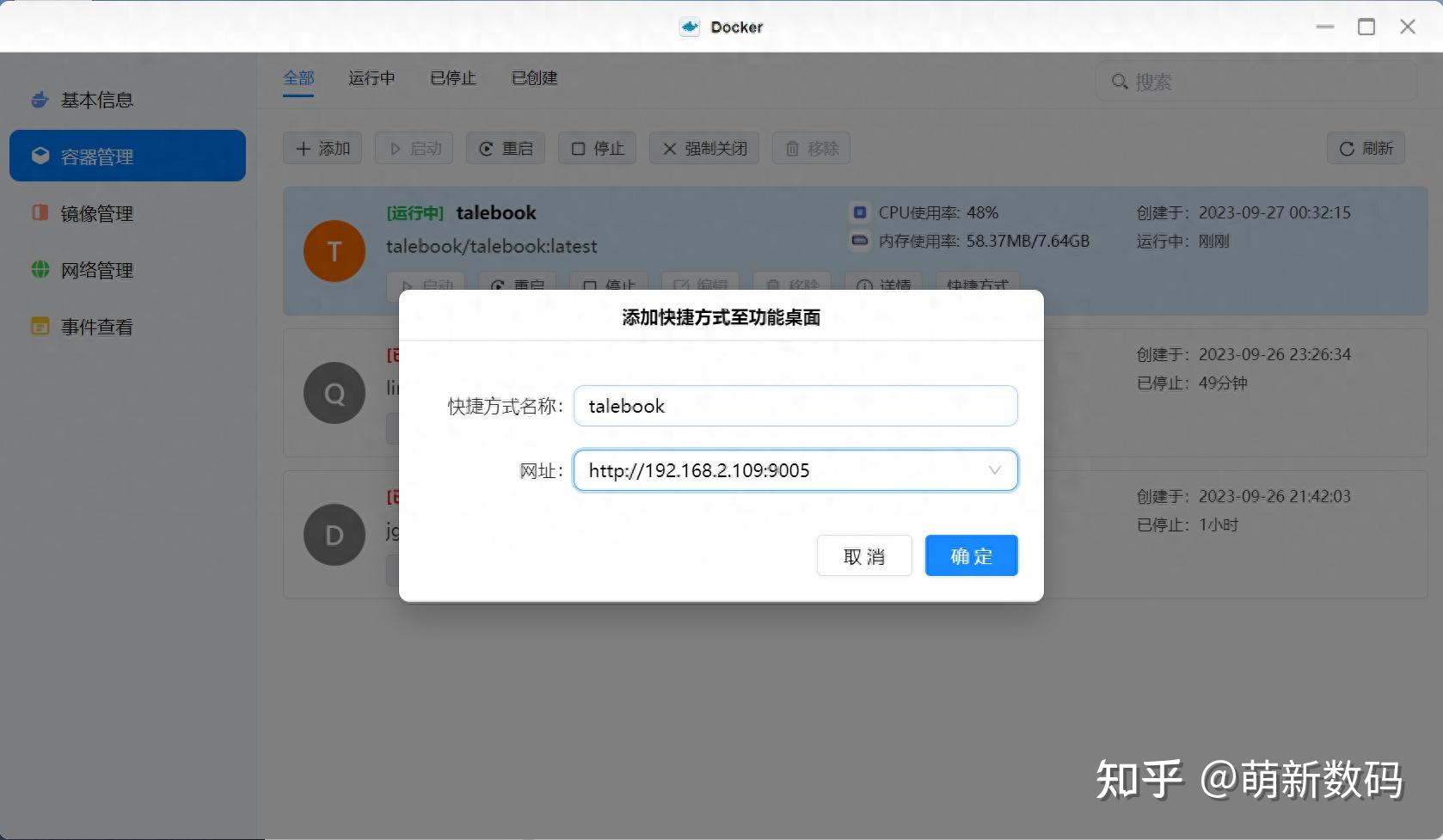This screenshot has height=840, width=1443.
Task: Click the memory usage indicator icon
Action: (859, 242)
